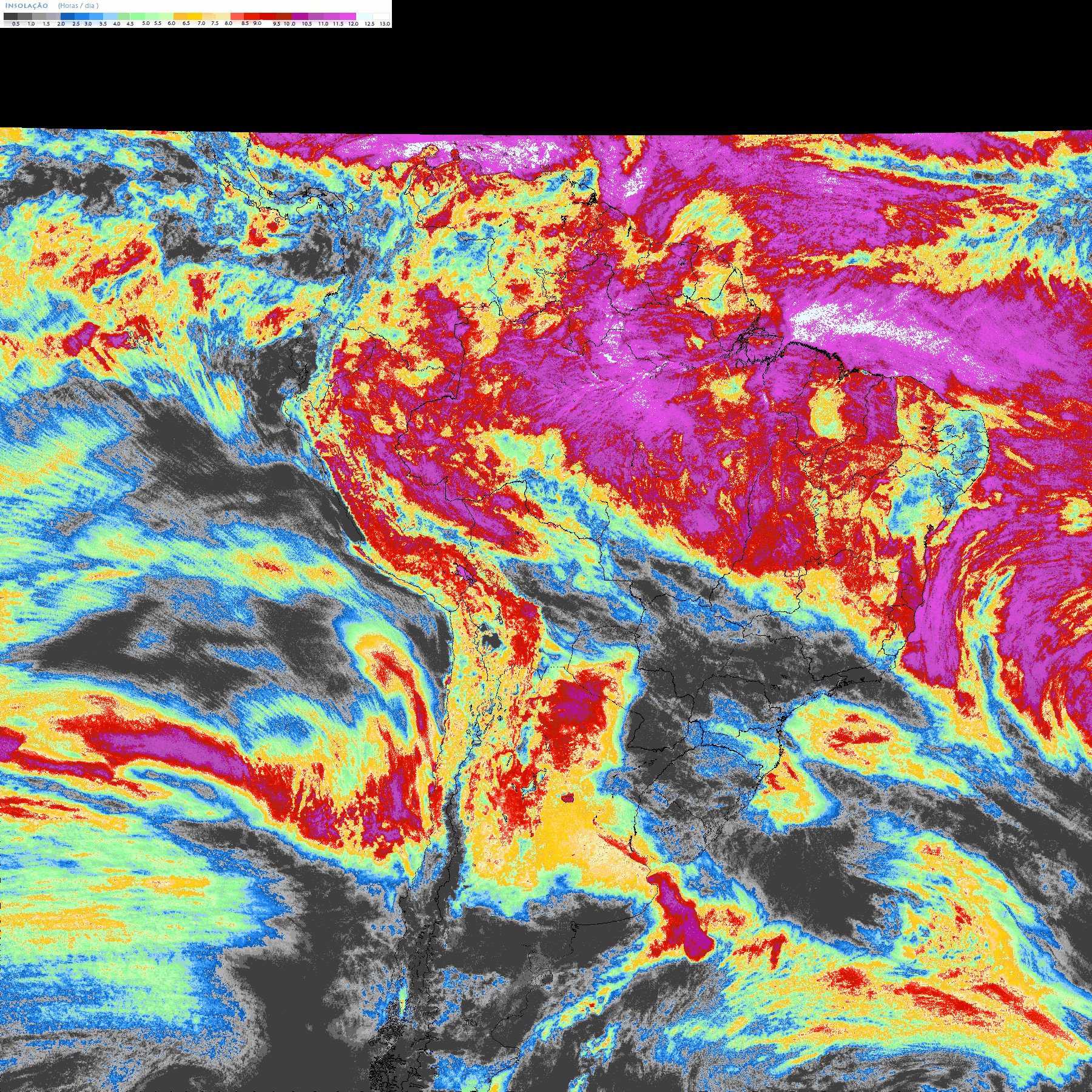Pick the darkest gray swatch left of 0.5
The width and height of the screenshot is (1092, 1092).
10,16
